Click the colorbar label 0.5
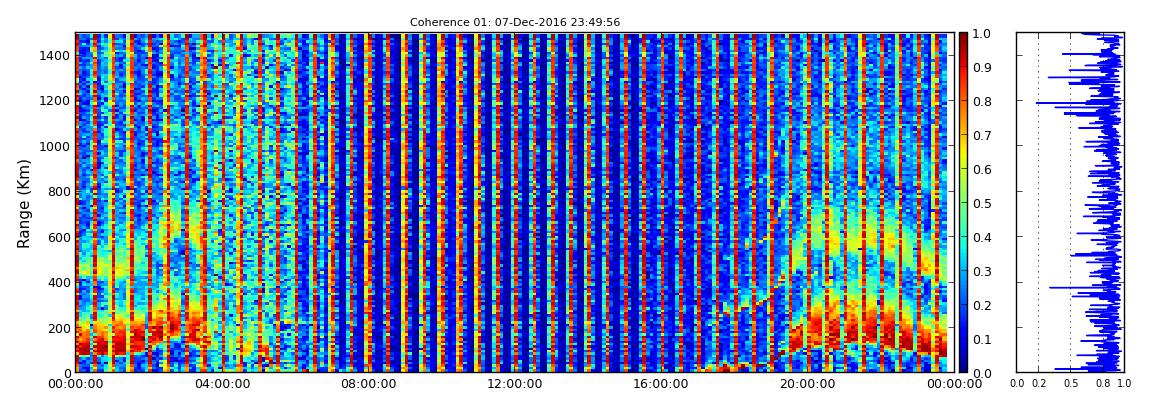This screenshot has height=407, width=1150. click(983, 203)
